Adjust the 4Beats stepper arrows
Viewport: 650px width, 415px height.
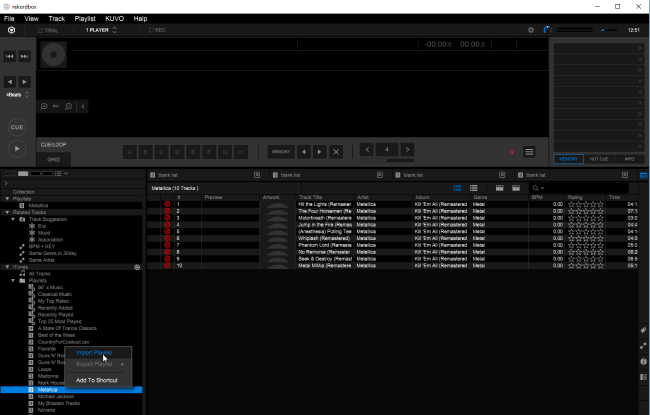coord(27,95)
